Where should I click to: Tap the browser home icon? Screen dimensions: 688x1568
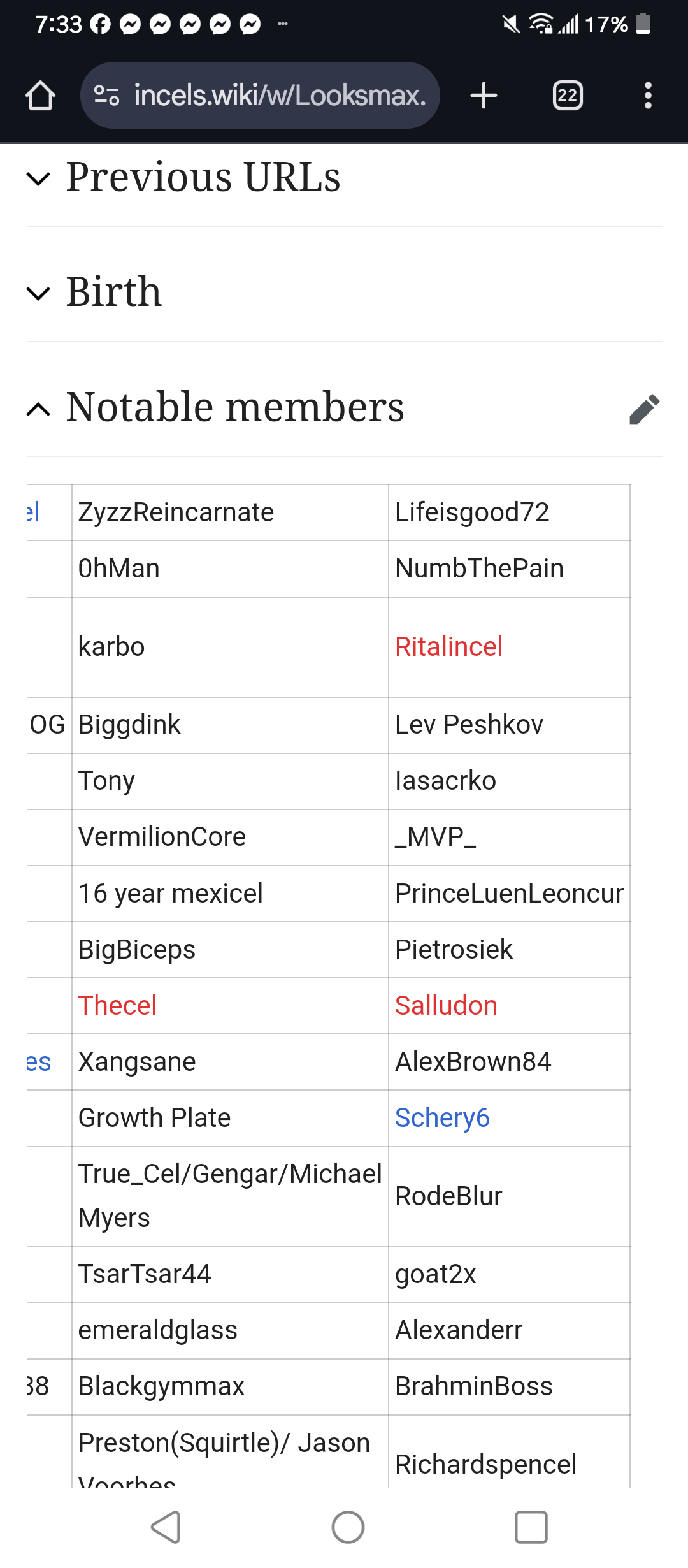40,96
